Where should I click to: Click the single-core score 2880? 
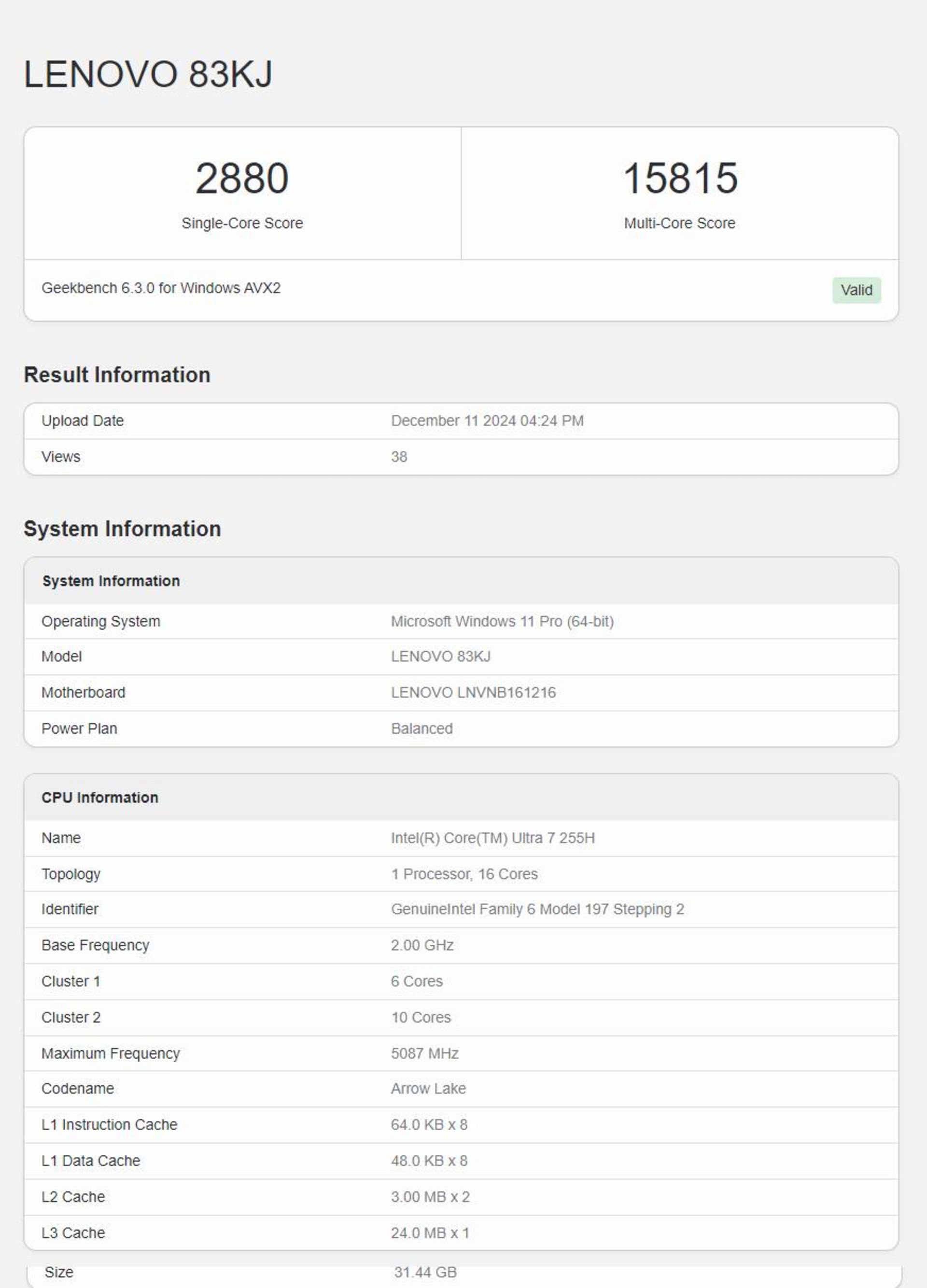tap(242, 178)
